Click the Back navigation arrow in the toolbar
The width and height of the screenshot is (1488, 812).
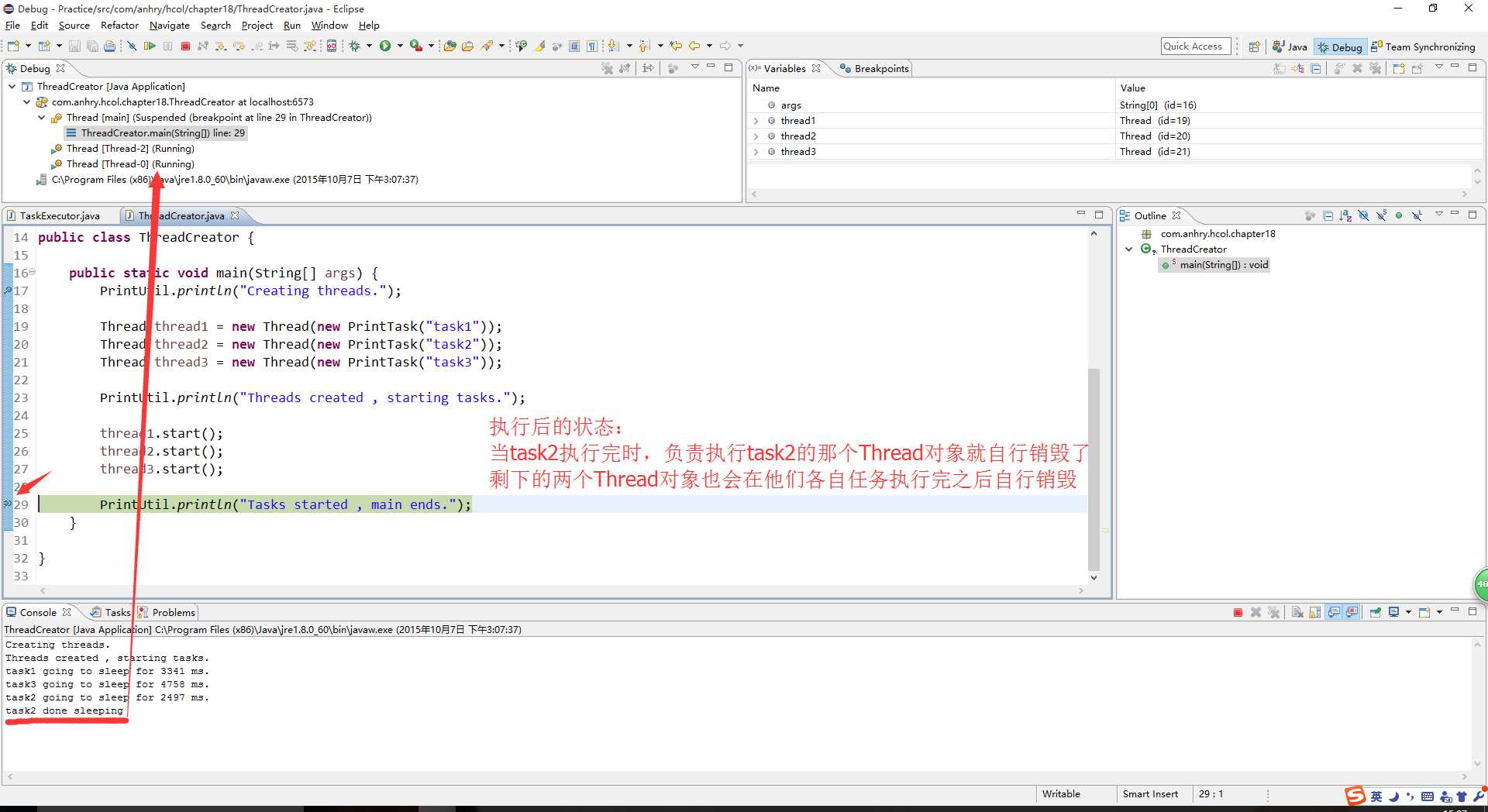coord(694,46)
